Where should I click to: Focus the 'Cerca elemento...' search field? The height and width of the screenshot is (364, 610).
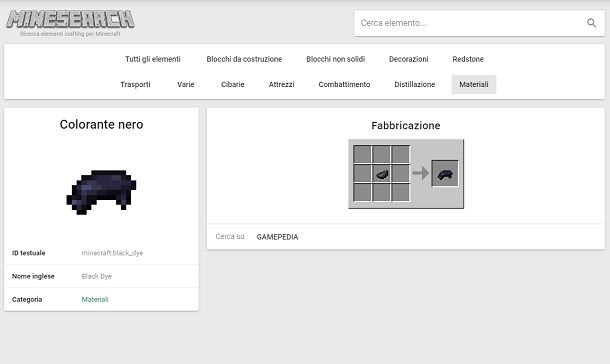tap(479, 23)
